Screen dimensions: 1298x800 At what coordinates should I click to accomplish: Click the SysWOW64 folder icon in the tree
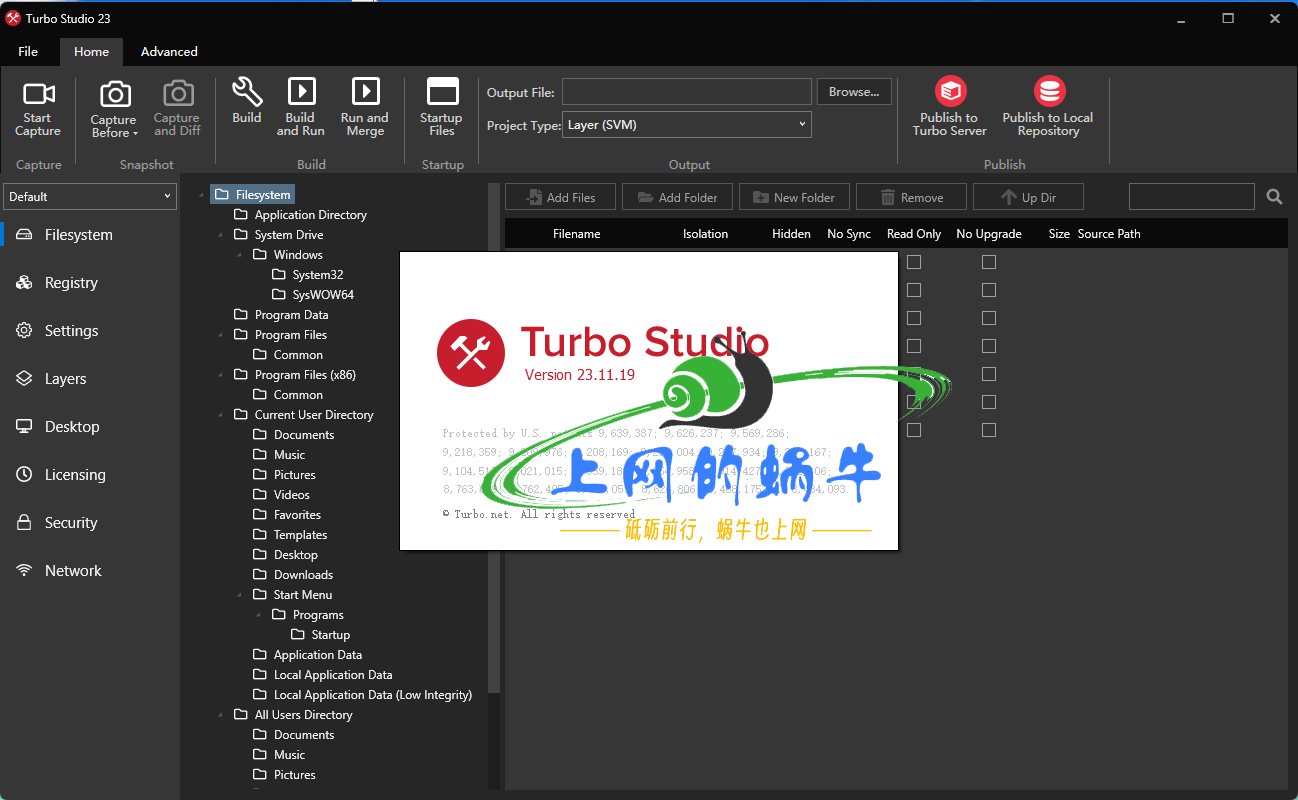279,294
